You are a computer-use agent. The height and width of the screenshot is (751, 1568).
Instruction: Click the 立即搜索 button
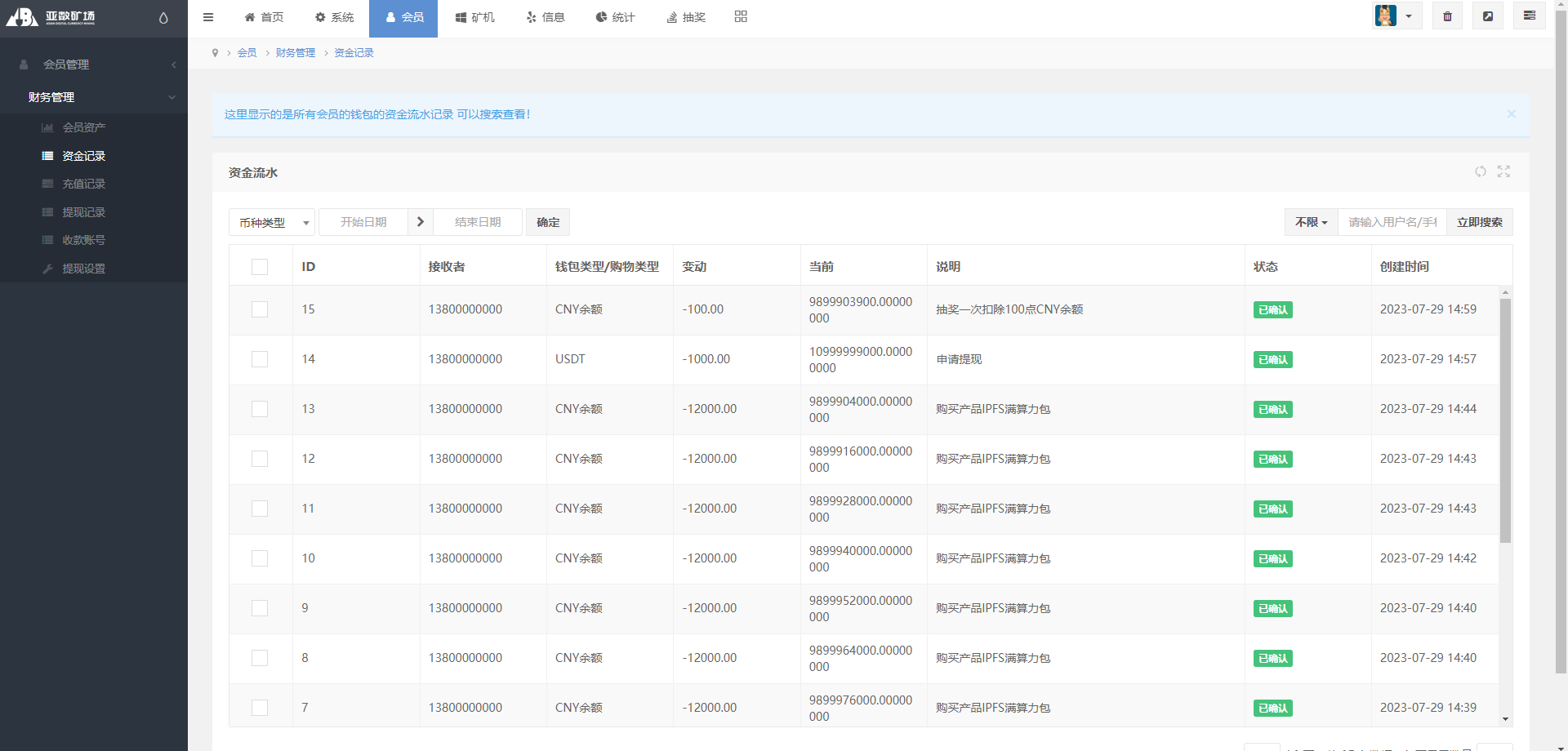1479,222
